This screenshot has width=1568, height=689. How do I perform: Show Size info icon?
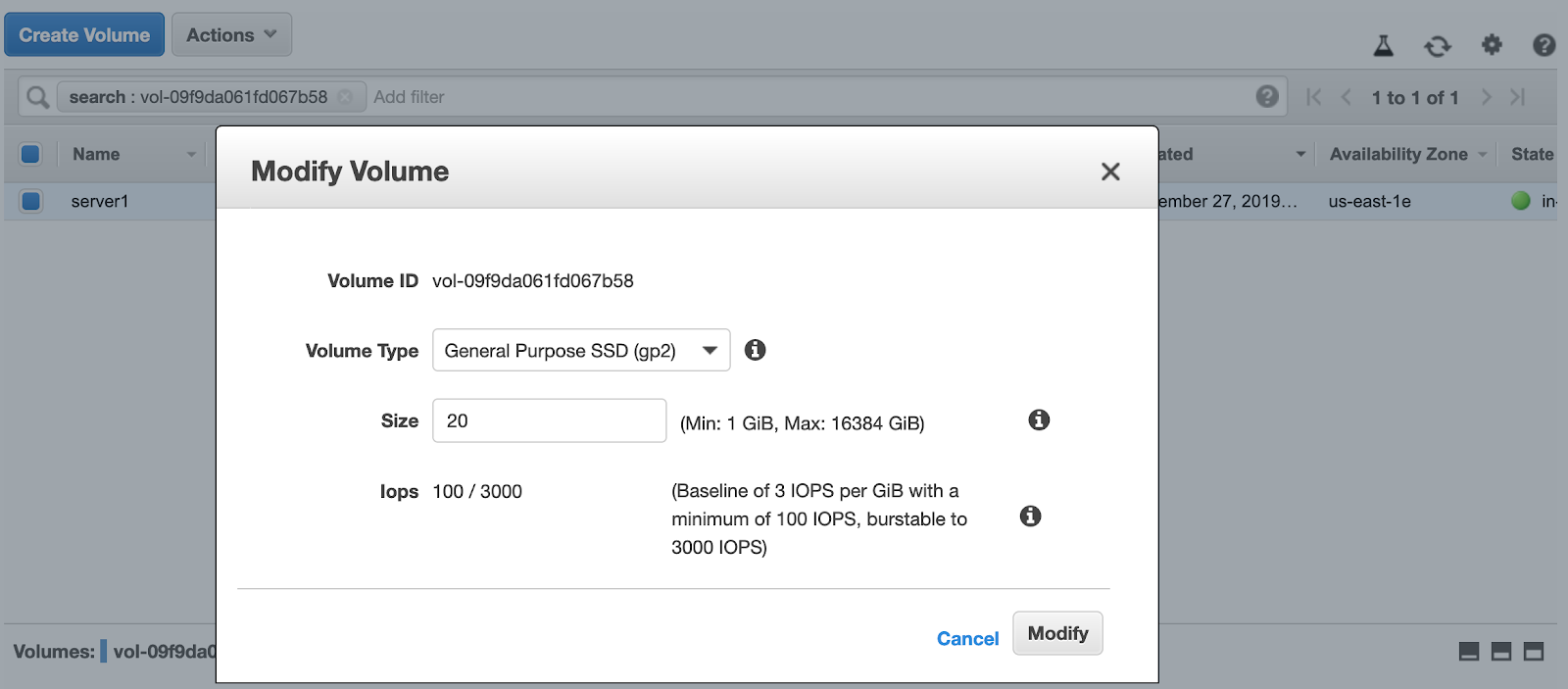1039,419
